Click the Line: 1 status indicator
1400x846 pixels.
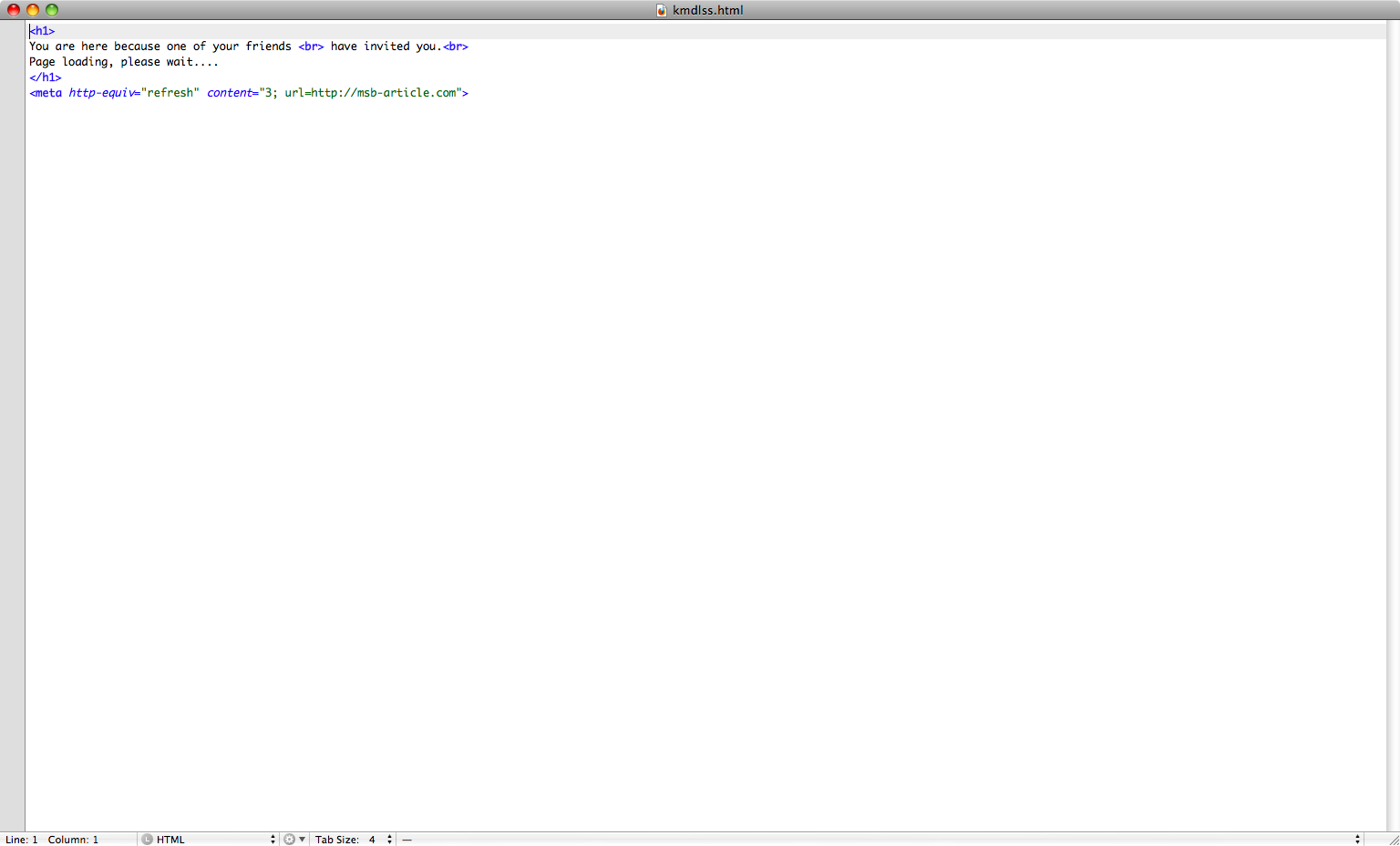pyautogui.click(x=22, y=840)
